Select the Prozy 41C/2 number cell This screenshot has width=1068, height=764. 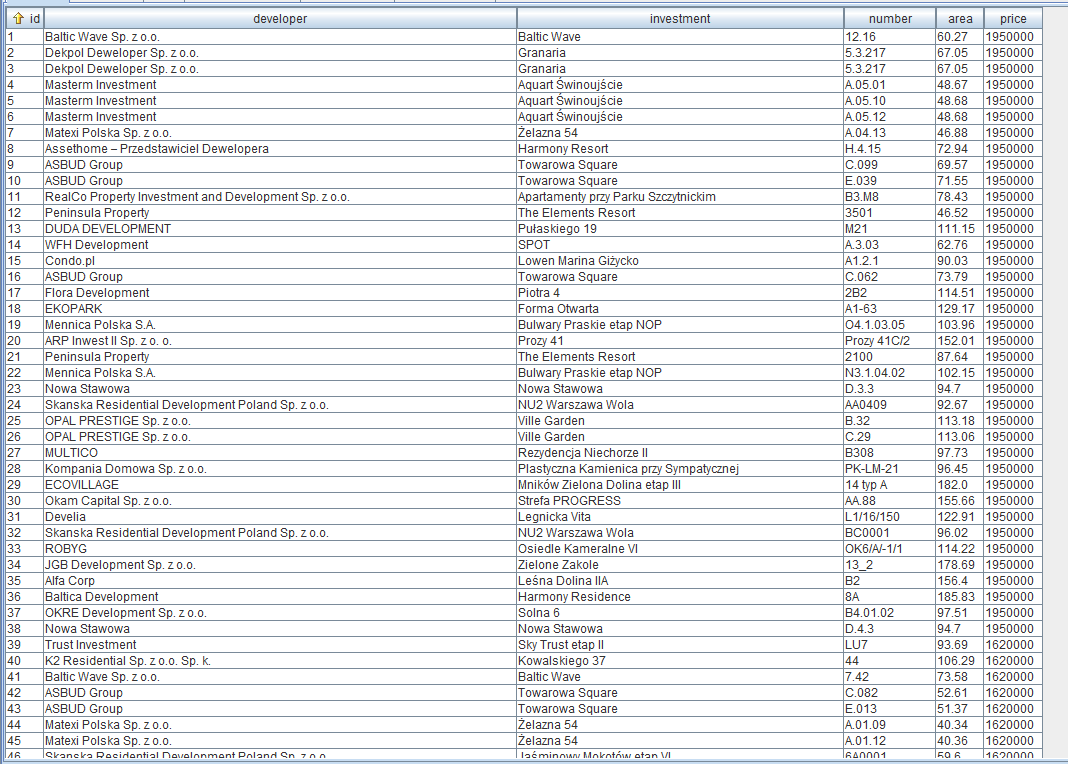click(x=877, y=341)
